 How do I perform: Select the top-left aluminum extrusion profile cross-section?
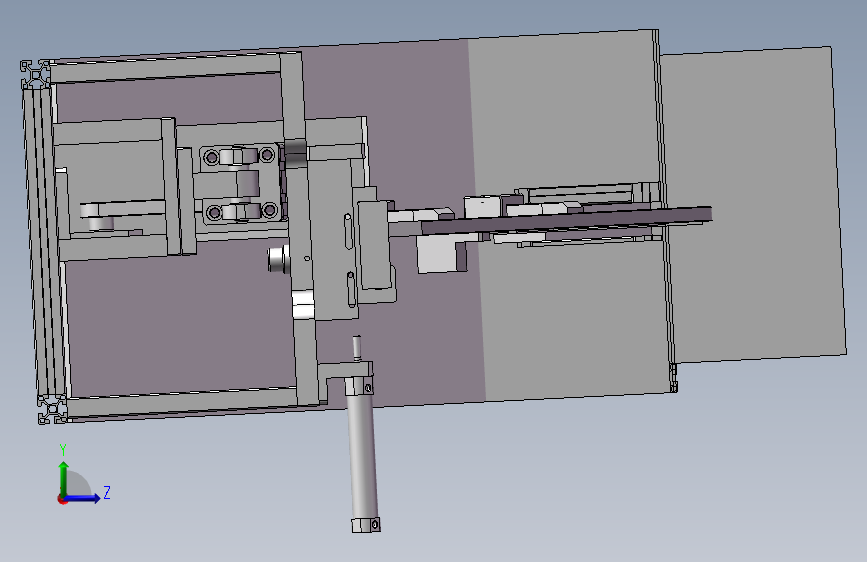click(x=35, y=75)
